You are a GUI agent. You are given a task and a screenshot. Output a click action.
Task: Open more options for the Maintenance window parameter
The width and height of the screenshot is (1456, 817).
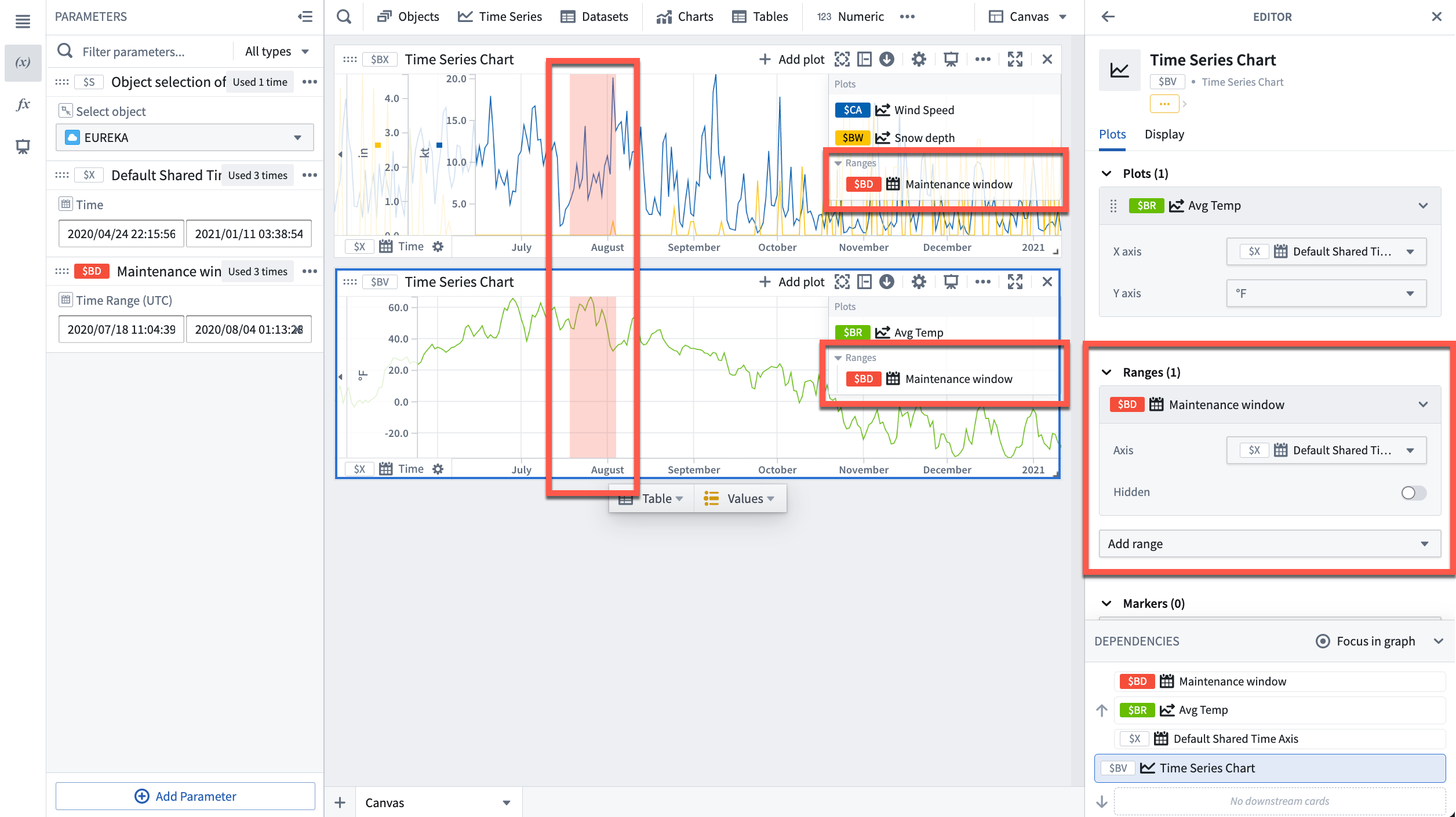point(310,271)
